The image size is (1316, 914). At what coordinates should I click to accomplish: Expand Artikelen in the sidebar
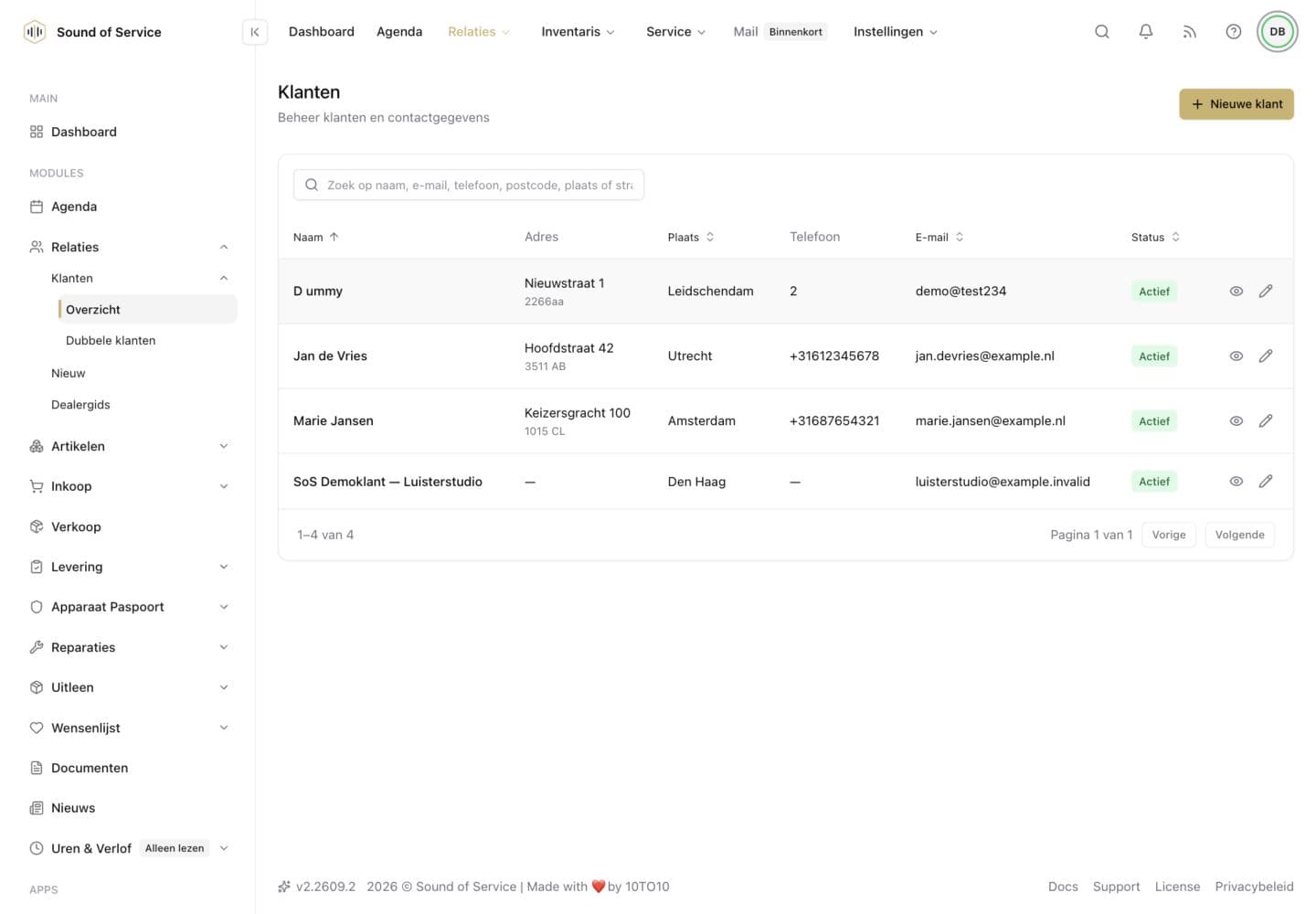(x=129, y=446)
